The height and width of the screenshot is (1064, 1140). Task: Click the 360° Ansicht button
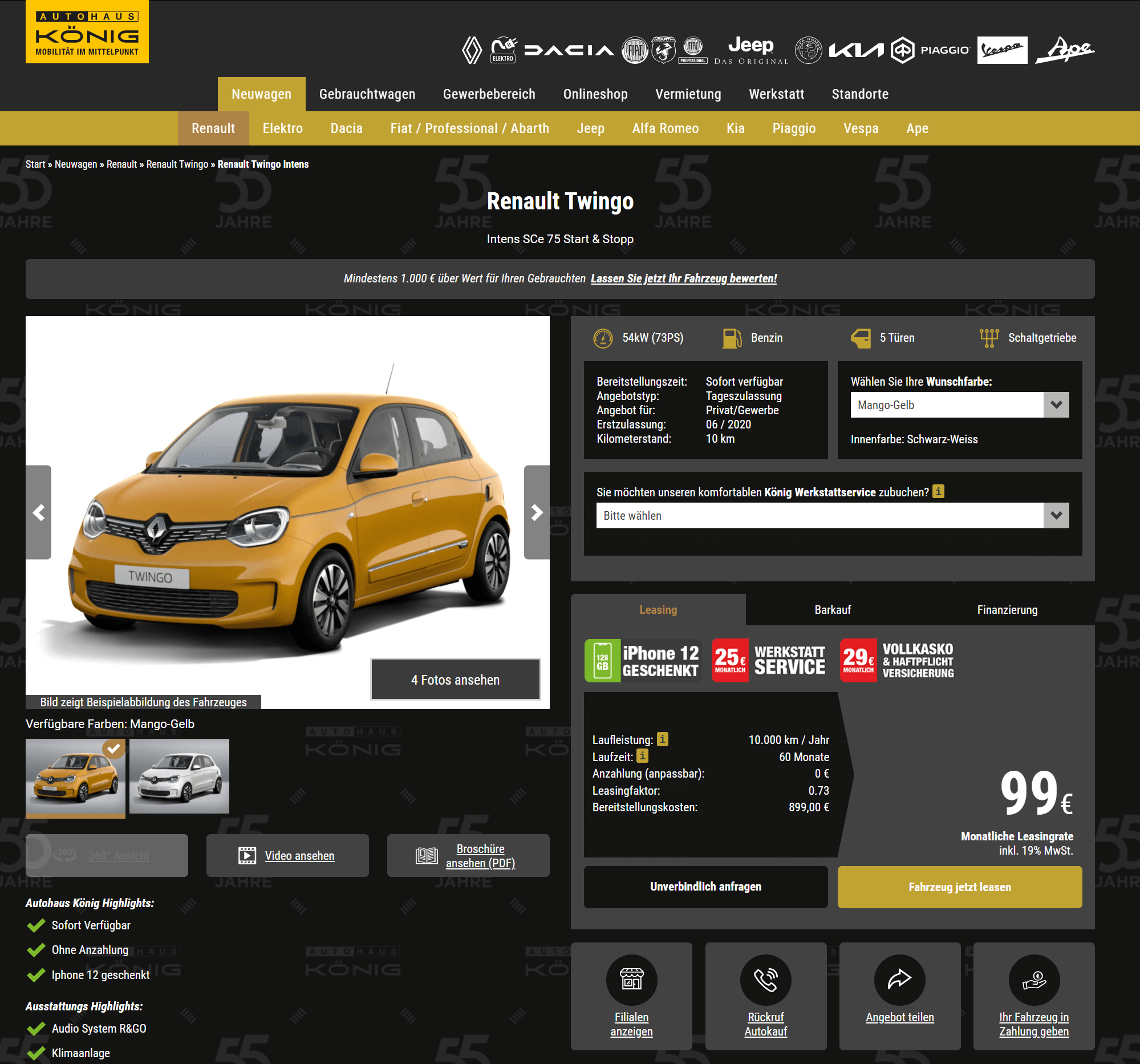tap(107, 855)
